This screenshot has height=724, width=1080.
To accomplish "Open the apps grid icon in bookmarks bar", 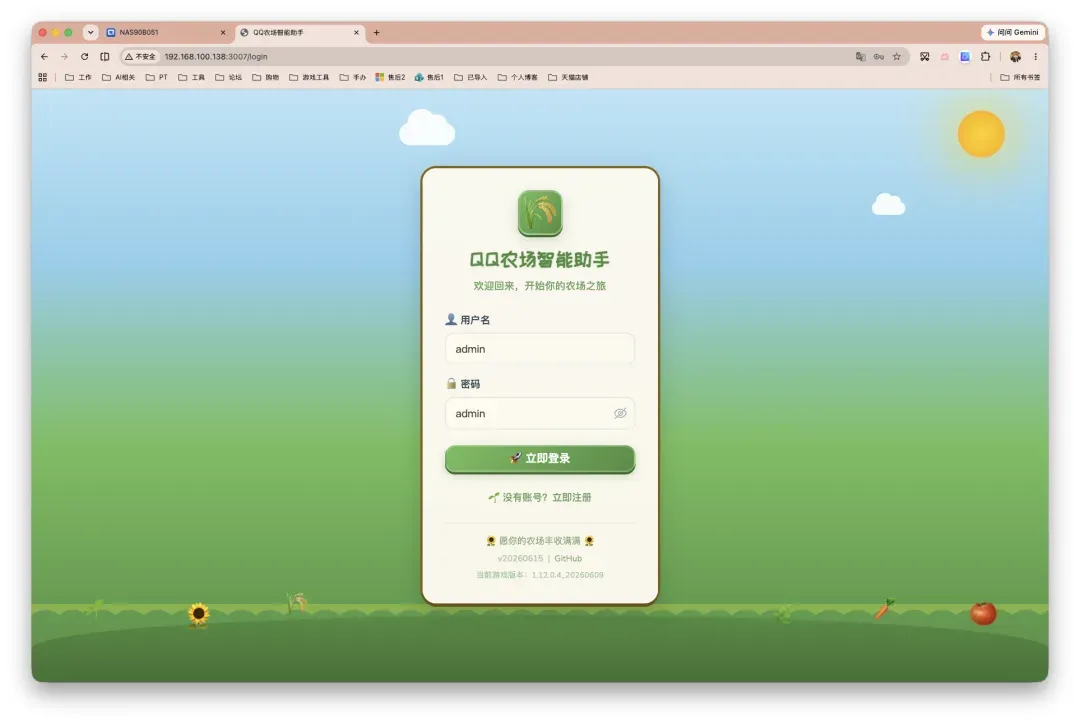I will coord(43,77).
